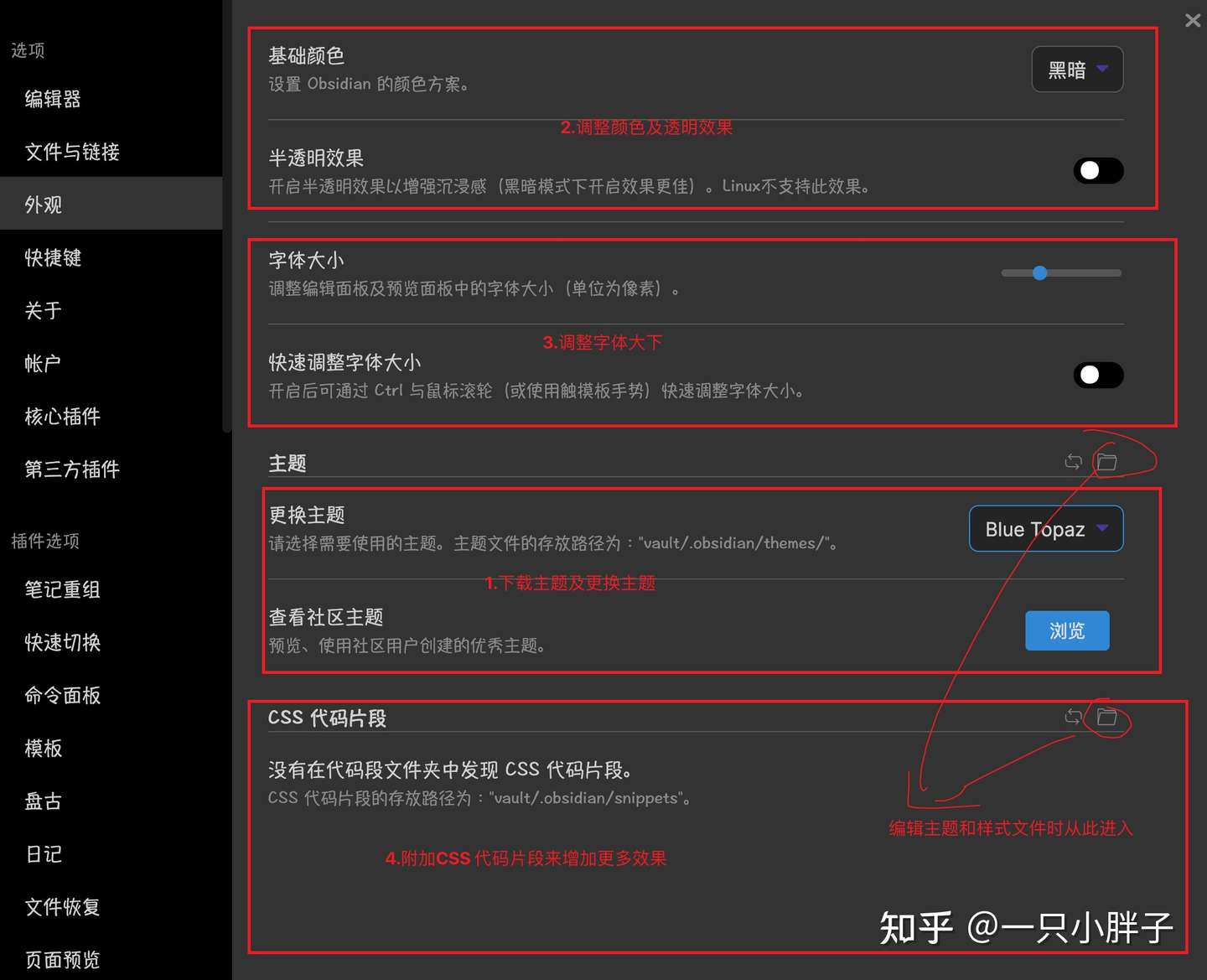Select the 外观 settings tab
1207x980 pixels.
coord(111,204)
